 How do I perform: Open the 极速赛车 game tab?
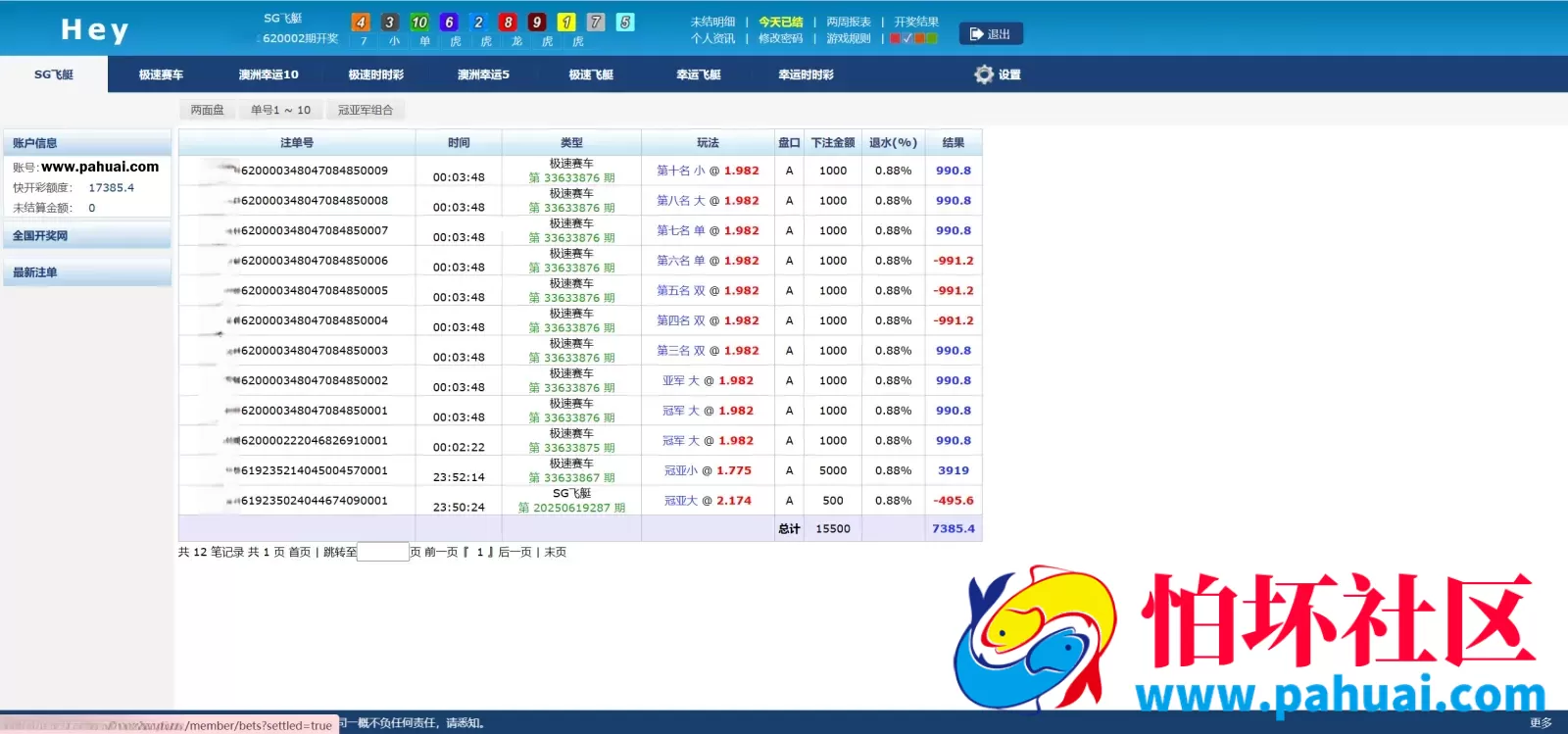coord(161,74)
